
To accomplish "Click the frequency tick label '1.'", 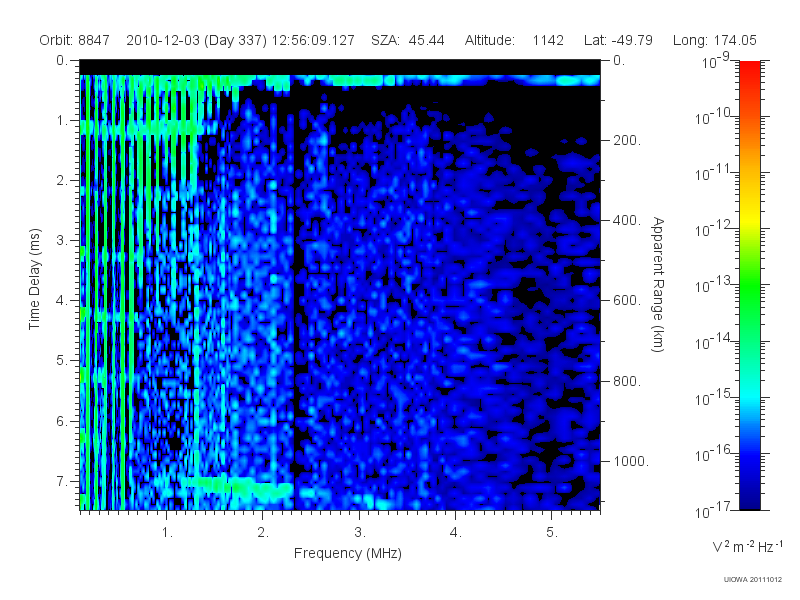I will (x=167, y=533).
